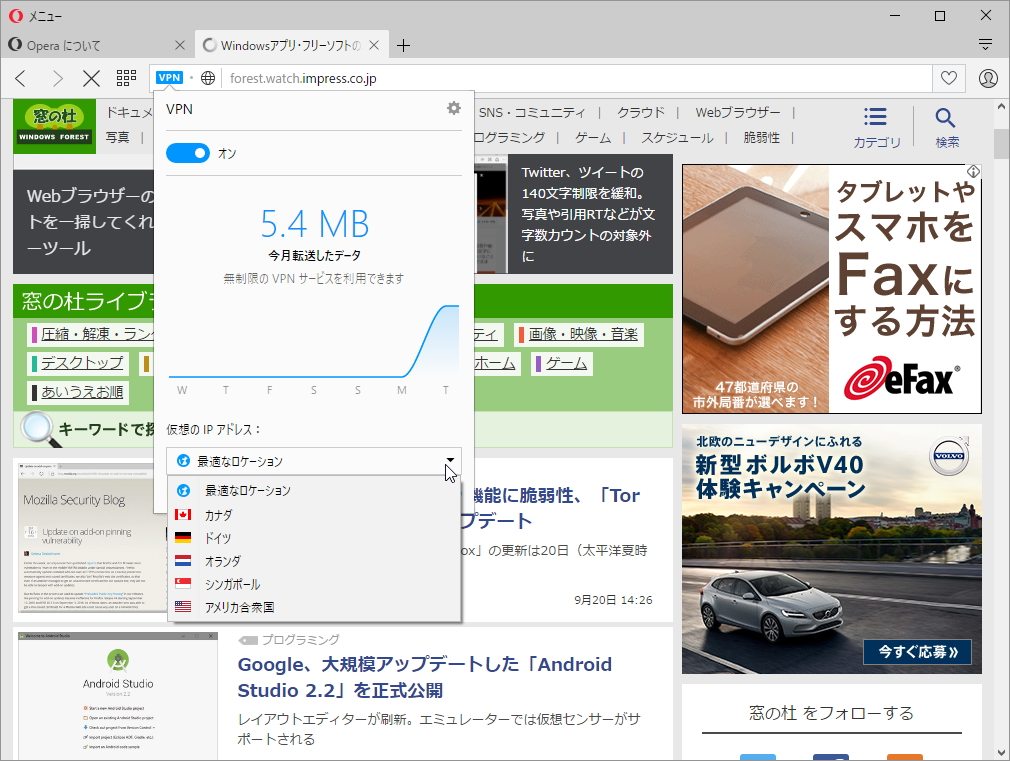This screenshot has height=761, width=1010.
Task: Click the globe site info icon
Action: click(207, 78)
